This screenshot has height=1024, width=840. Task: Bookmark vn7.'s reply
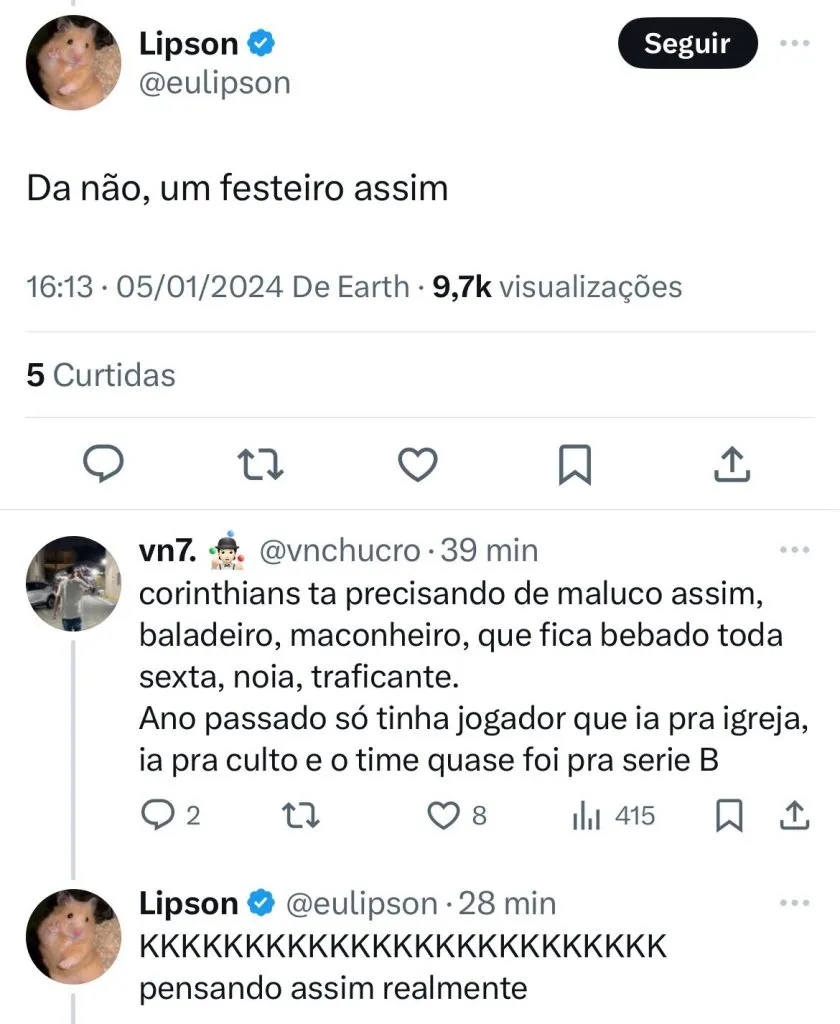point(731,816)
